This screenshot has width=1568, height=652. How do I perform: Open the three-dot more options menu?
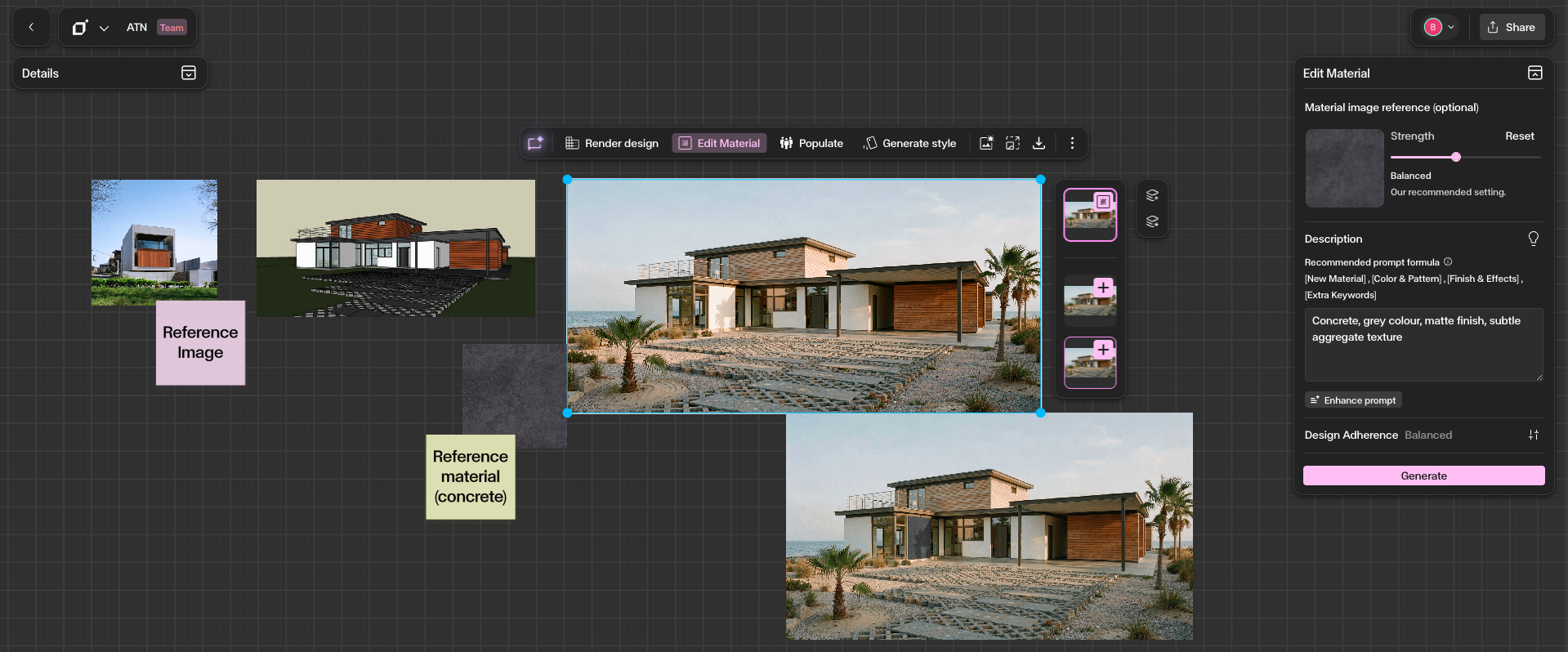(1072, 143)
